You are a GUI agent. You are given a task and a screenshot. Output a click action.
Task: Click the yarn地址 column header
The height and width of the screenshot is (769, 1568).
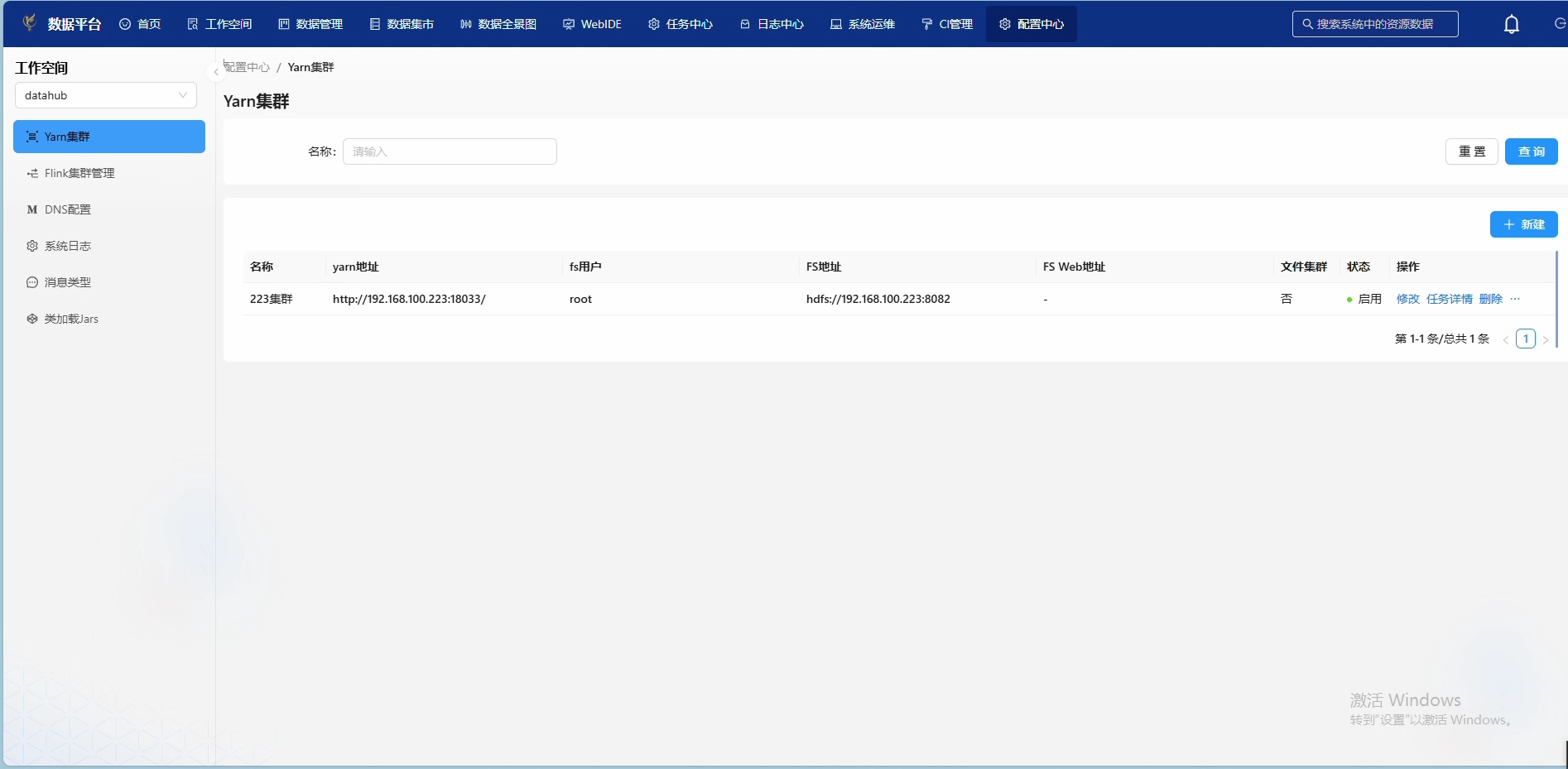tap(355, 267)
